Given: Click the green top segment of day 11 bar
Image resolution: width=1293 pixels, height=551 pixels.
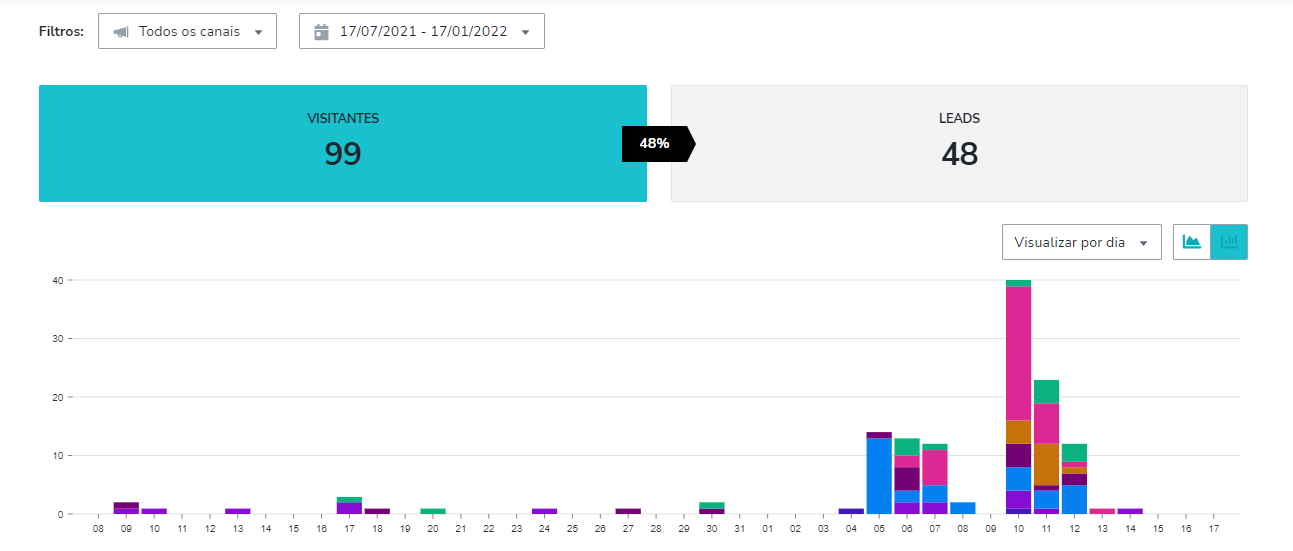Looking at the screenshot, I should 1046,391.
